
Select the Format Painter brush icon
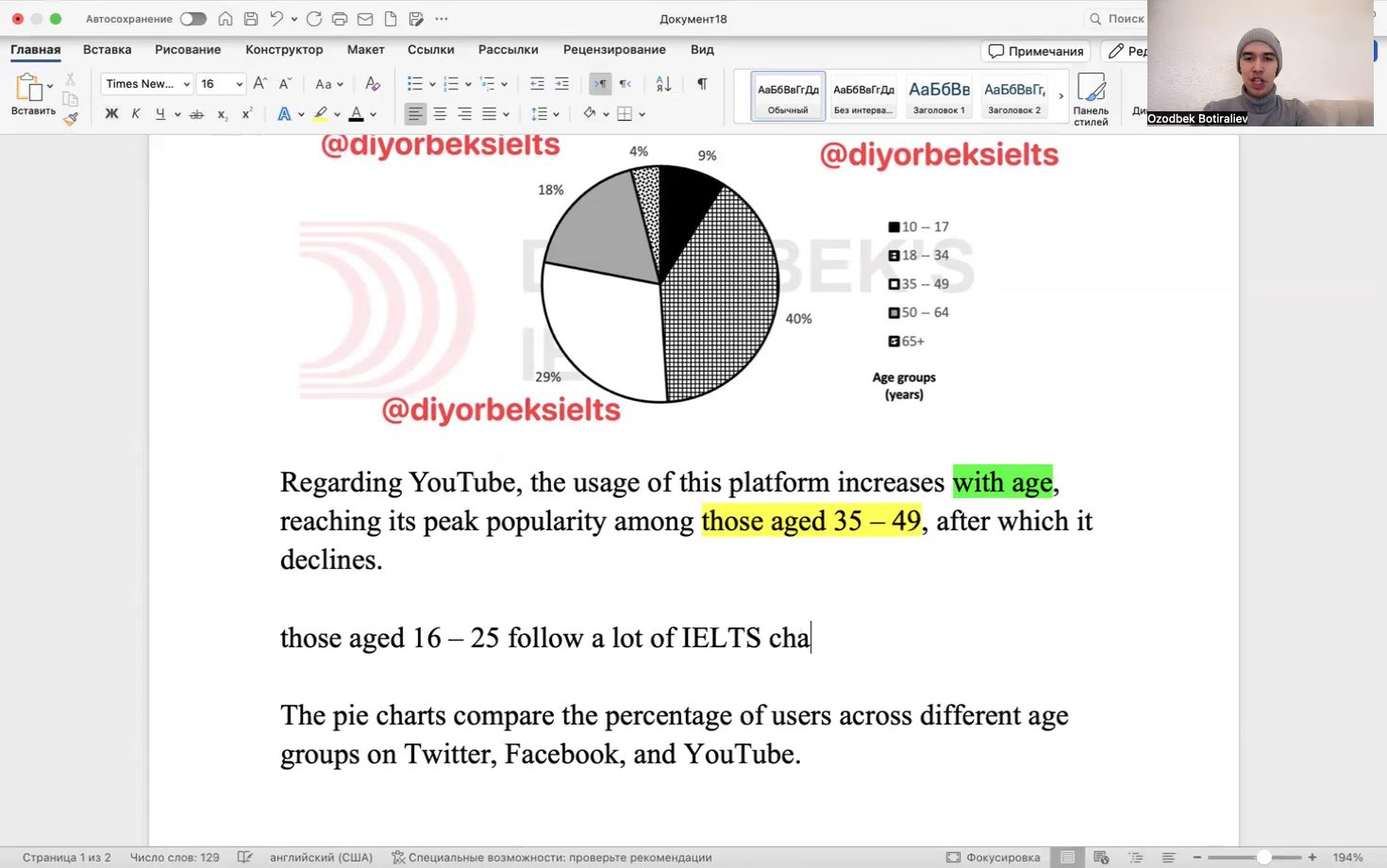tap(71, 119)
